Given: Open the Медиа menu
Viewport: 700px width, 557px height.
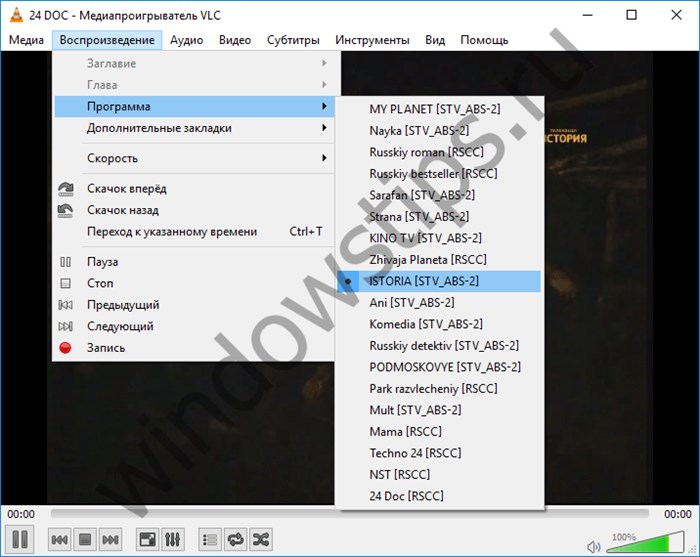Looking at the screenshot, I should (x=26, y=40).
